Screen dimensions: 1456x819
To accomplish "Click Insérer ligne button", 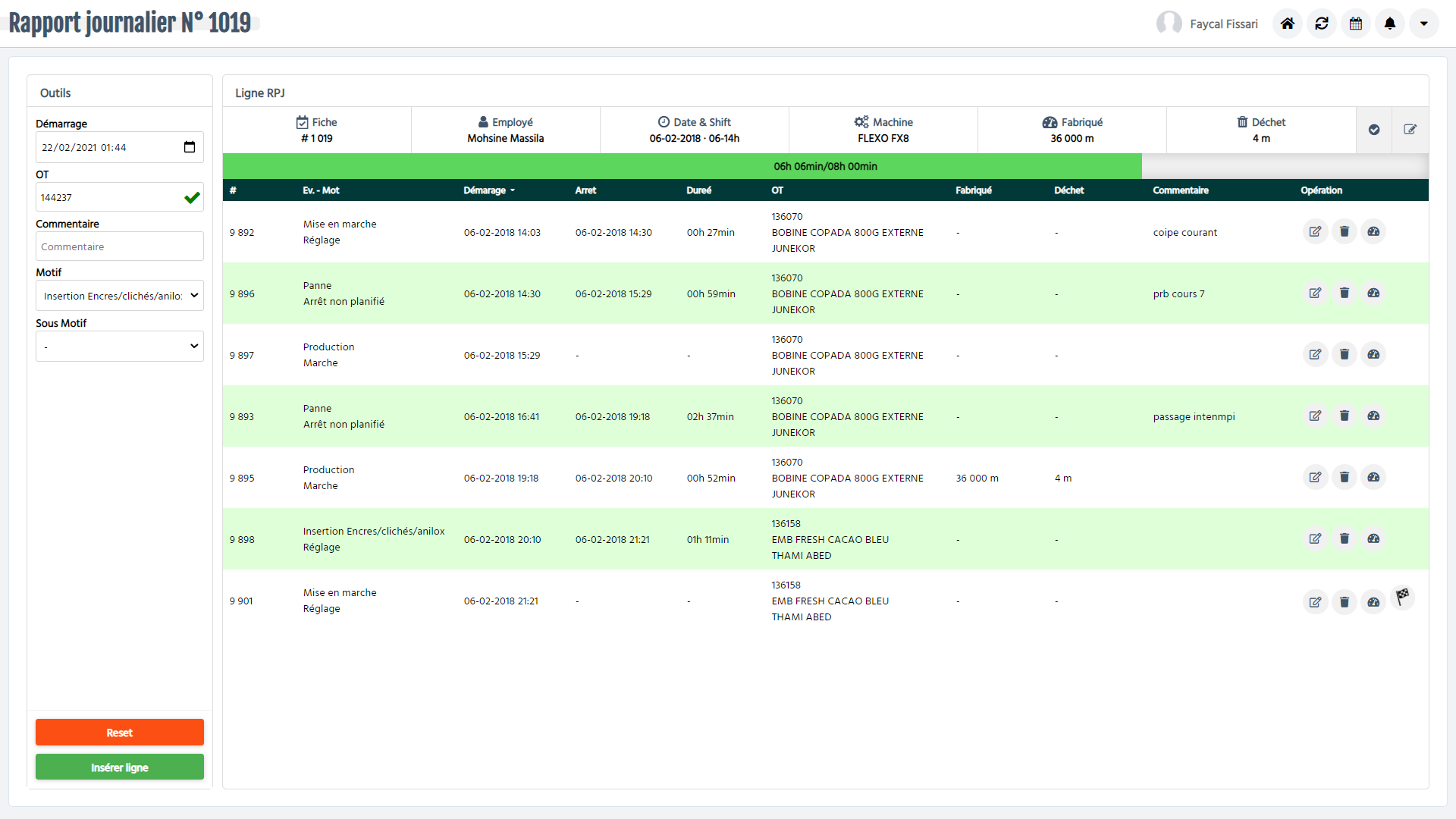I will [120, 767].
